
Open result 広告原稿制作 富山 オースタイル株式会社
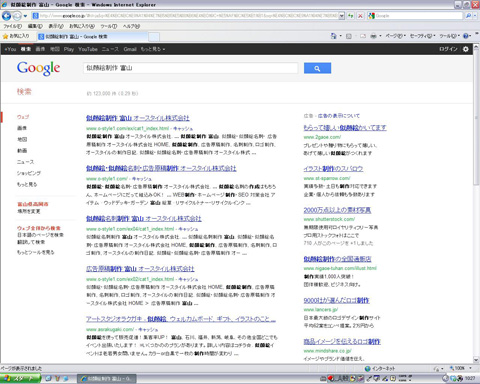coord(140,269)
